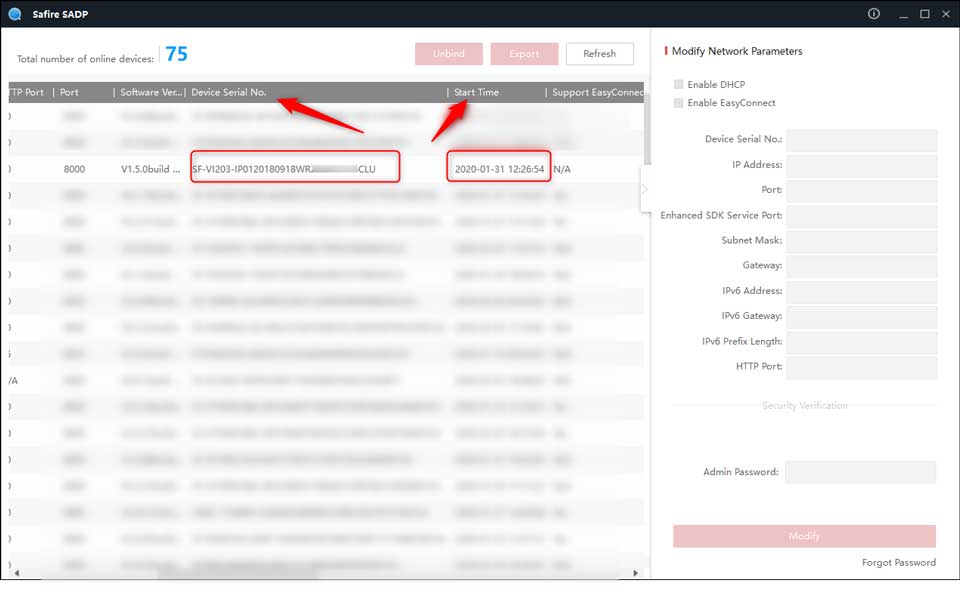
Task: Toggle the Enable EasyConnect checkbox
Action: (x=678, y=103)
